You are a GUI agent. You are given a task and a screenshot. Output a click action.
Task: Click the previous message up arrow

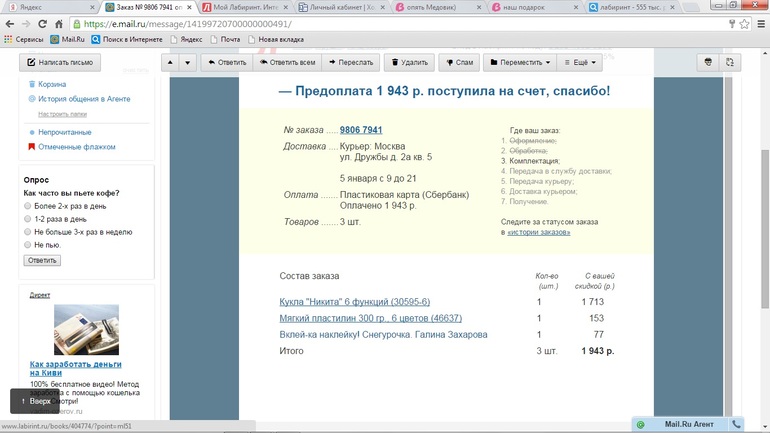tap(170, 62)
